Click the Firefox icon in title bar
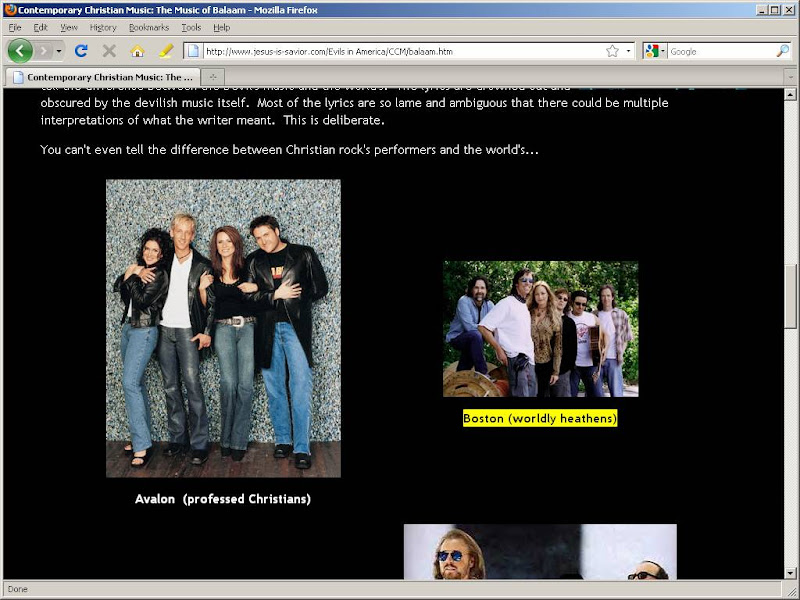Screen dimensions: 800x600 click(10, 10)
